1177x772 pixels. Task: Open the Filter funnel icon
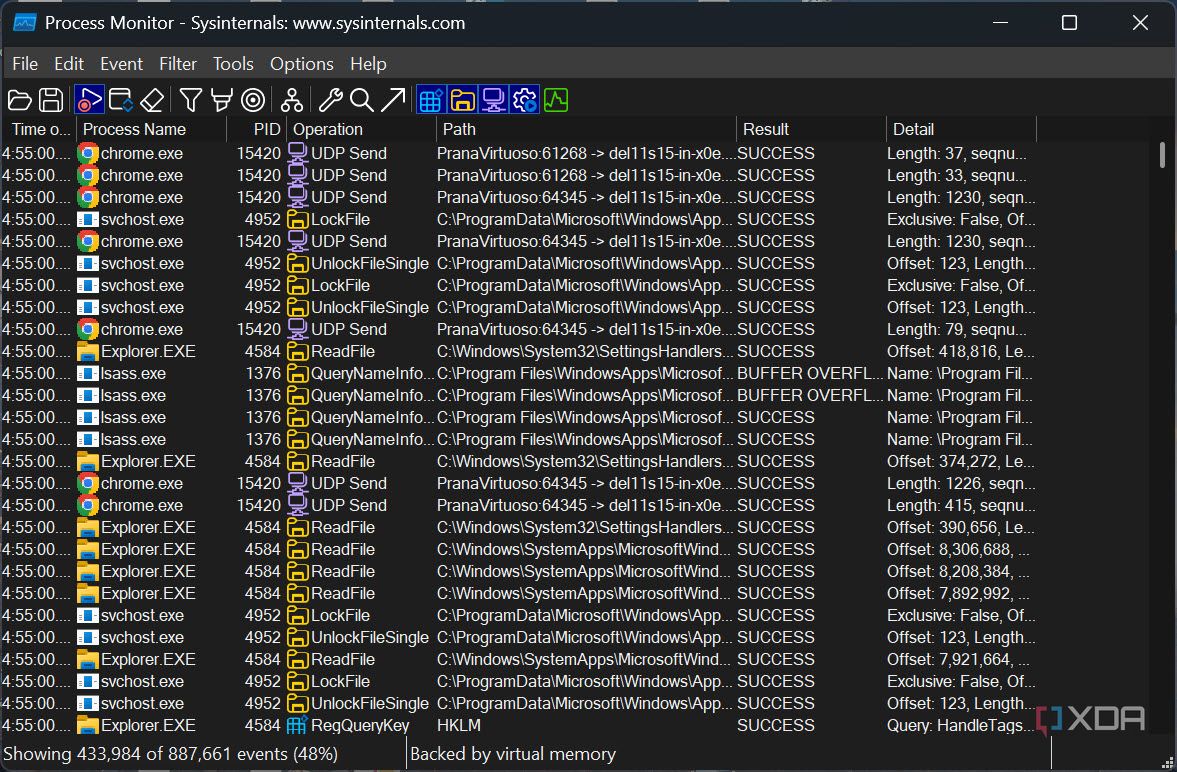click(190, 100)
